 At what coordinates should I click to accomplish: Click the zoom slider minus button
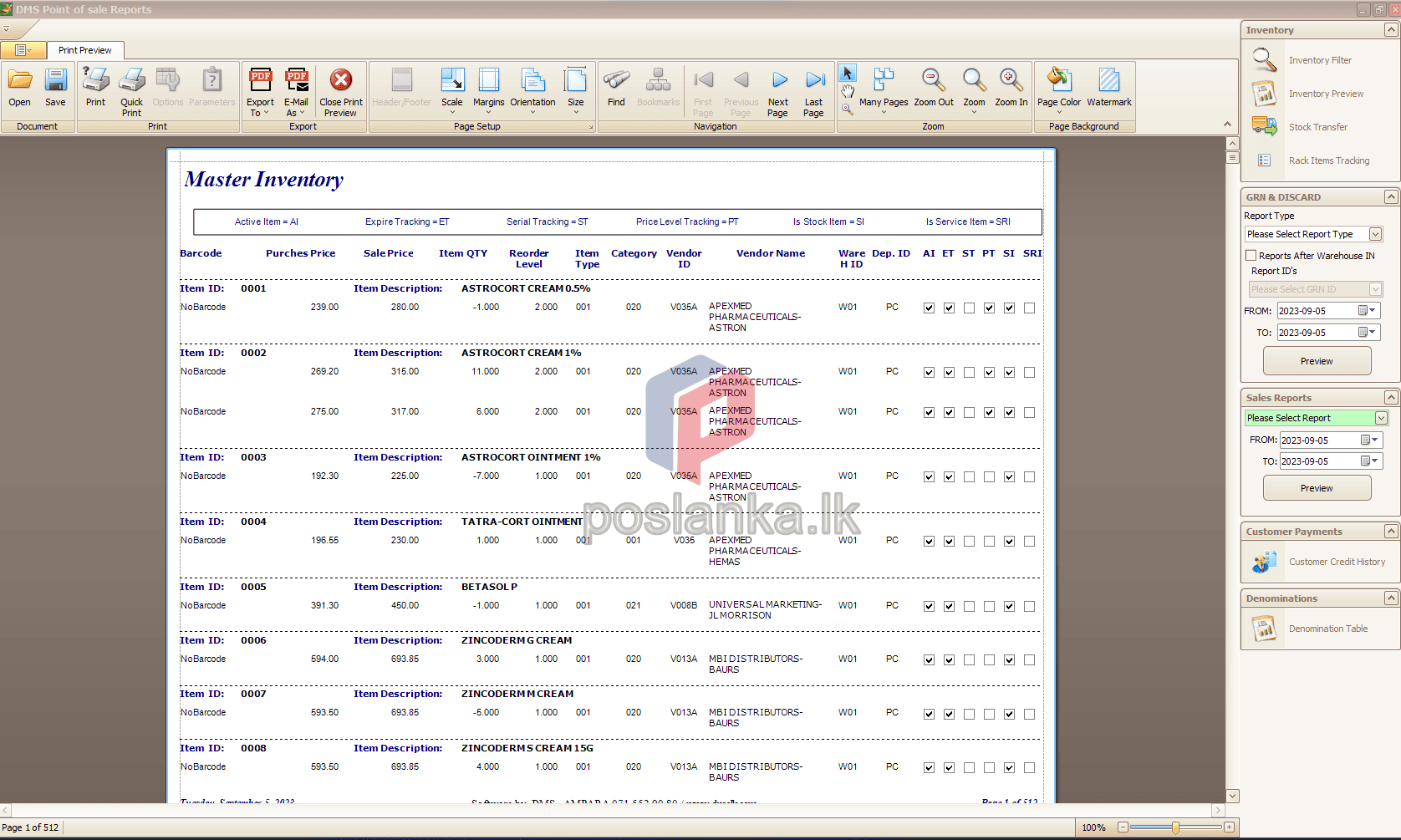[1123, 827]
